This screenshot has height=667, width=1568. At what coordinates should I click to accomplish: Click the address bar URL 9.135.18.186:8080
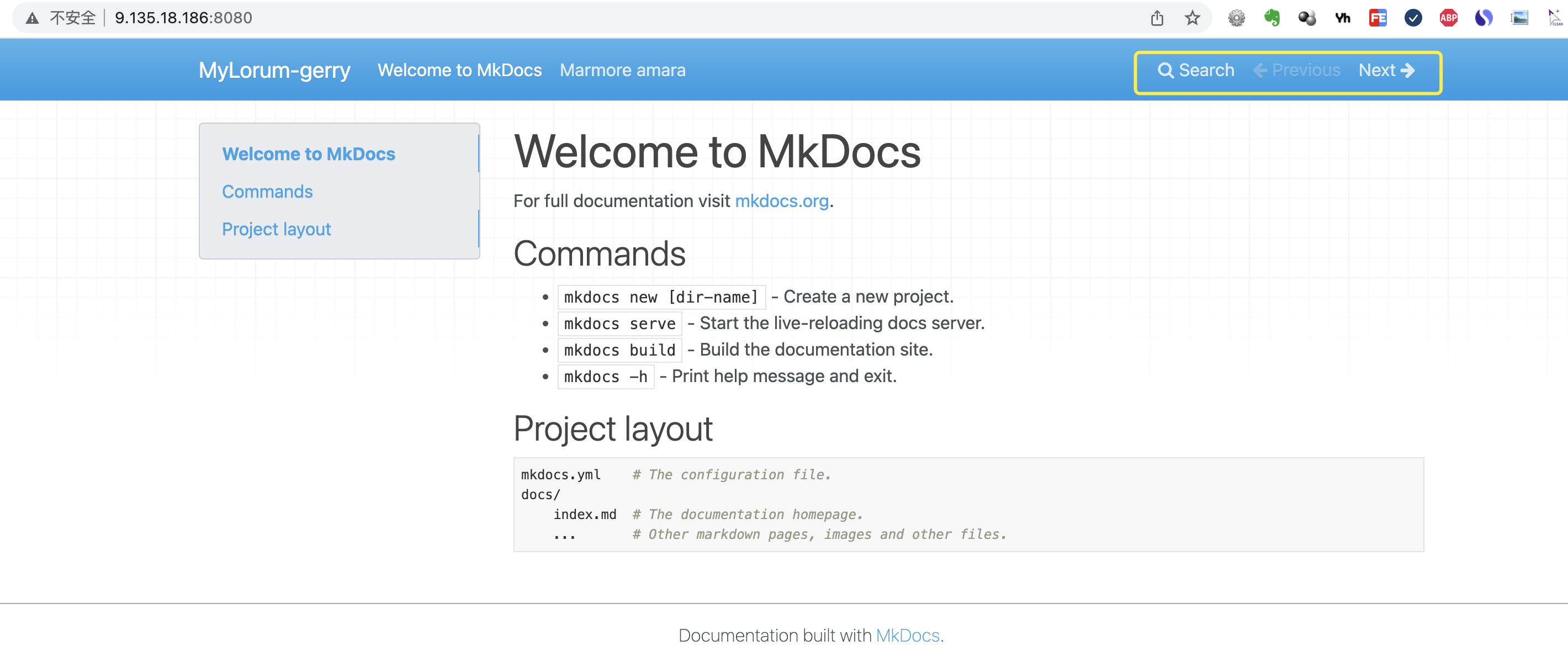183,18
